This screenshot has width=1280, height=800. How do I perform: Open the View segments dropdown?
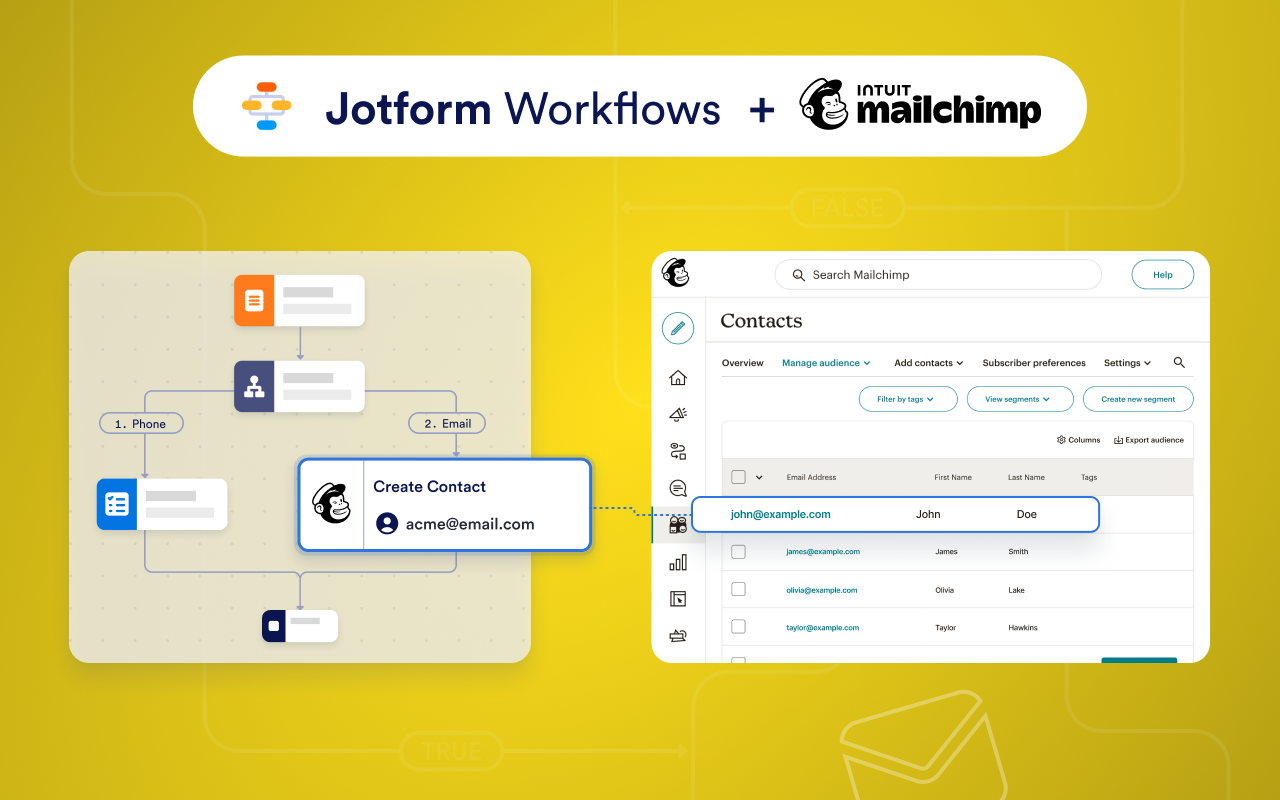click(x=1020, y=399)
